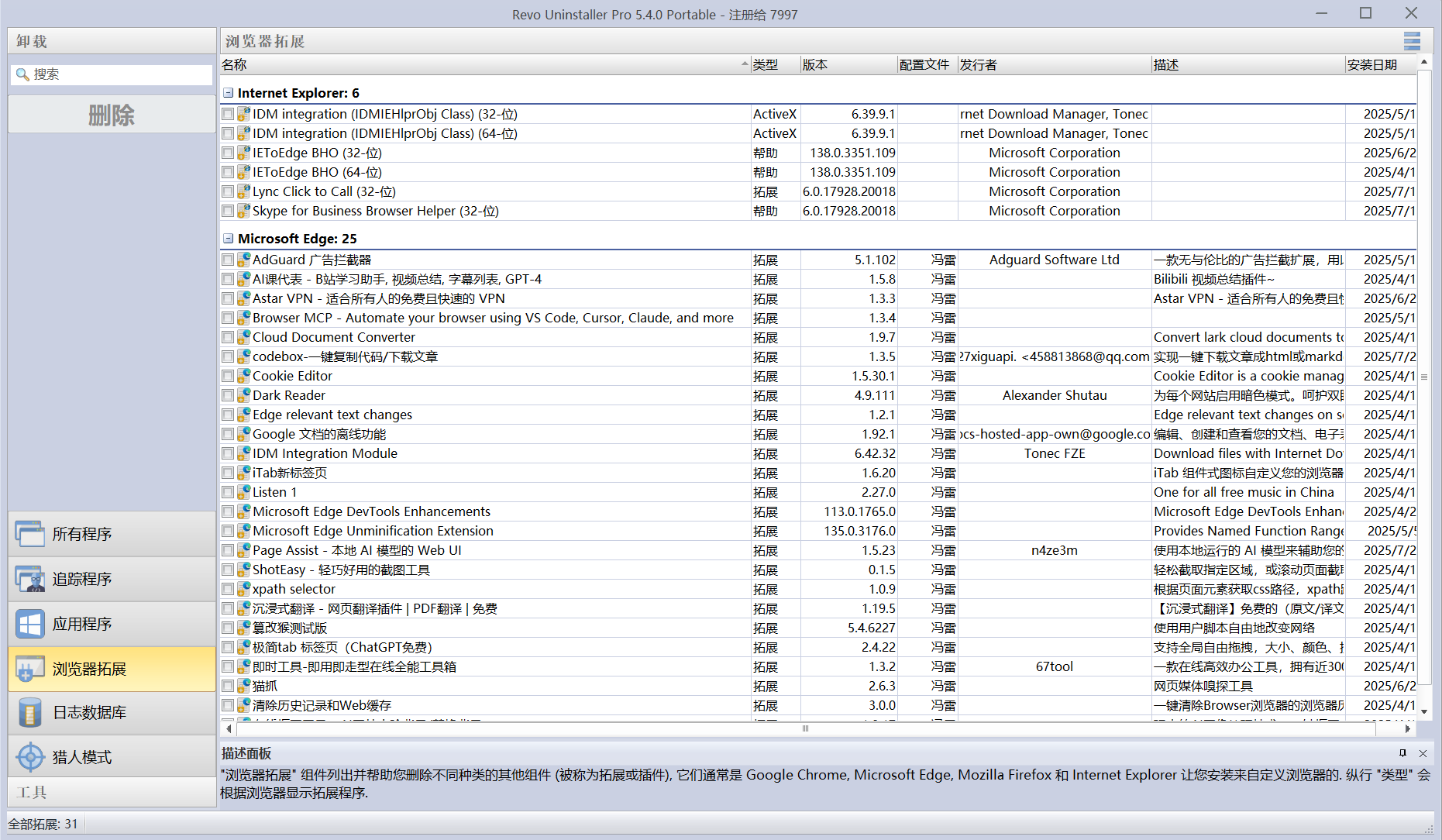The width and height of the screenshot is (1442, 840).
Task: Click the vertical scrollbar up arrow
Action: pos(1424,61)
